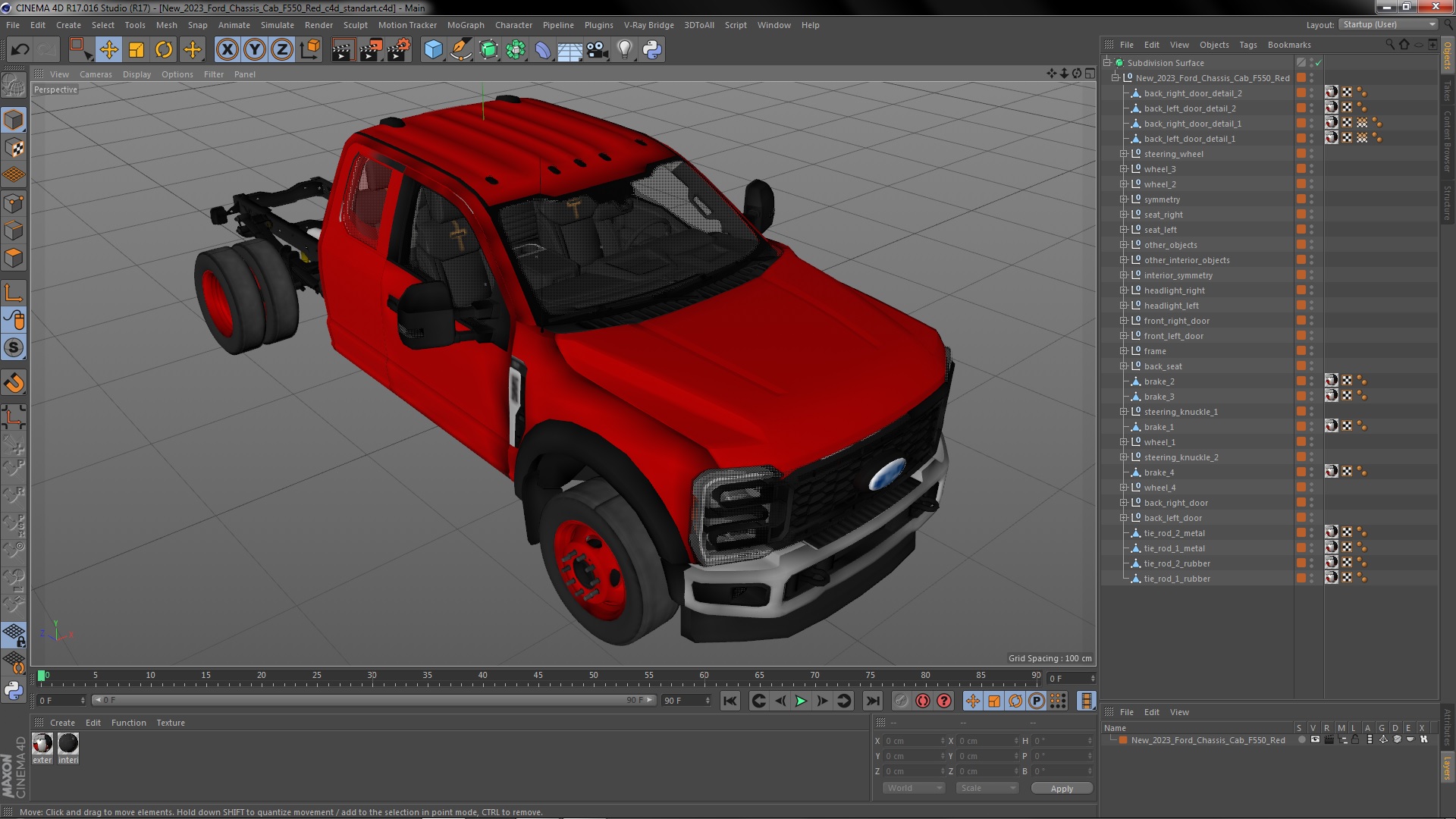Open the Scale mode dropdown
This screenshot has width=1456, height=819.
[x=987, y=788]
